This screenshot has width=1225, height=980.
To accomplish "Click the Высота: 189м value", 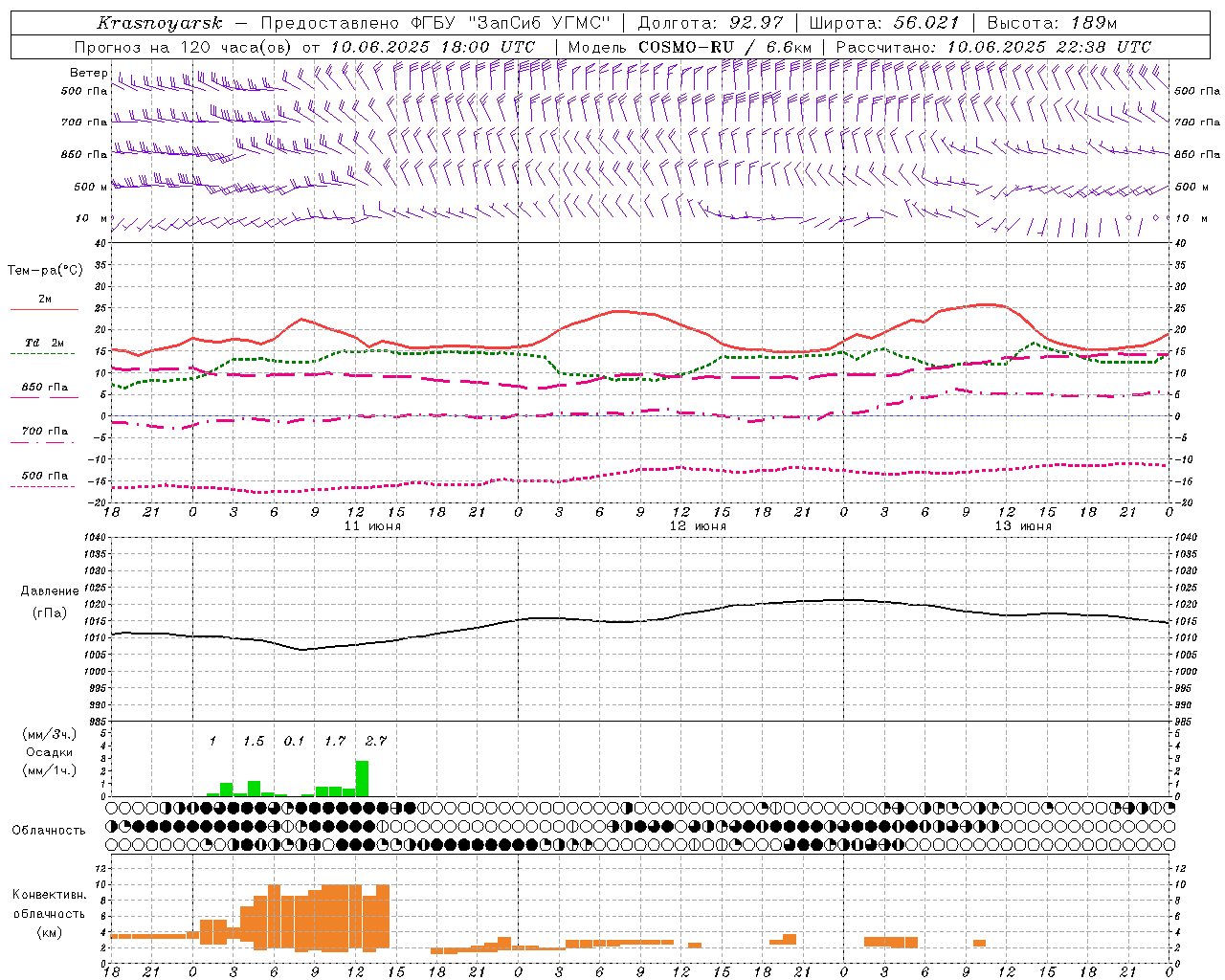I will point(1052,23).
